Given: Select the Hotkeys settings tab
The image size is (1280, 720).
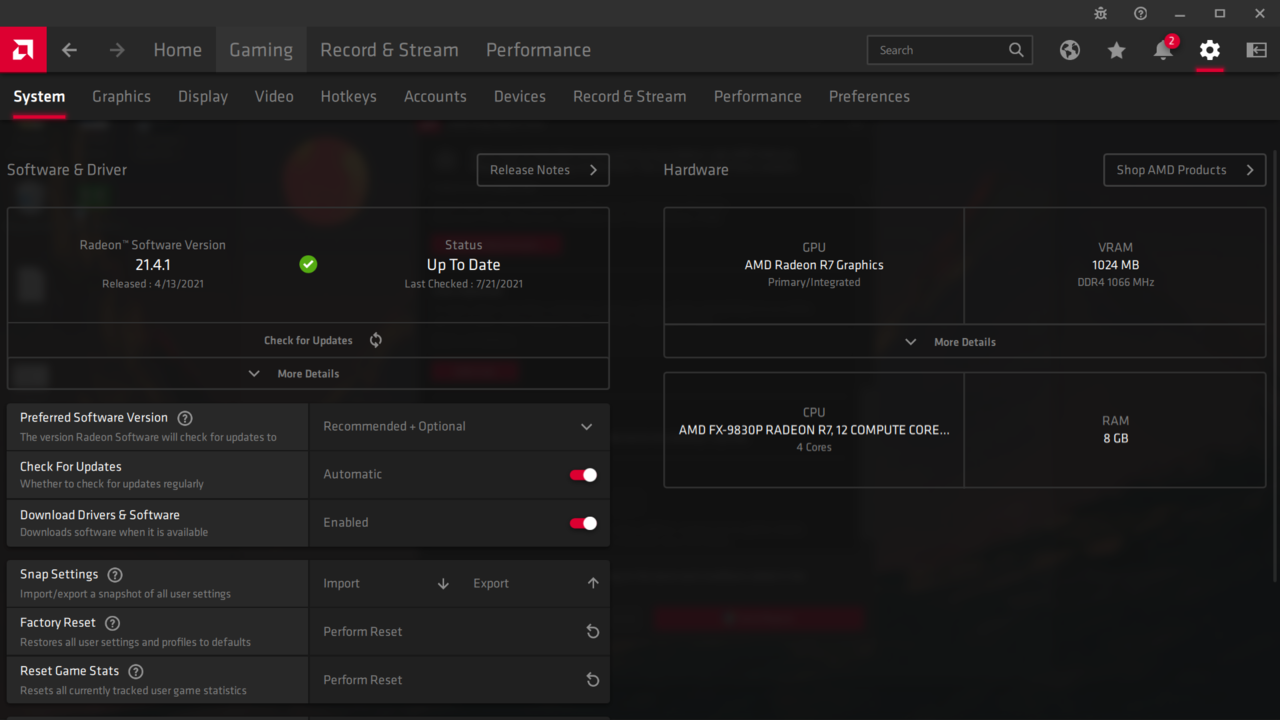Looking at the screenshot, I should pos(348,96).
